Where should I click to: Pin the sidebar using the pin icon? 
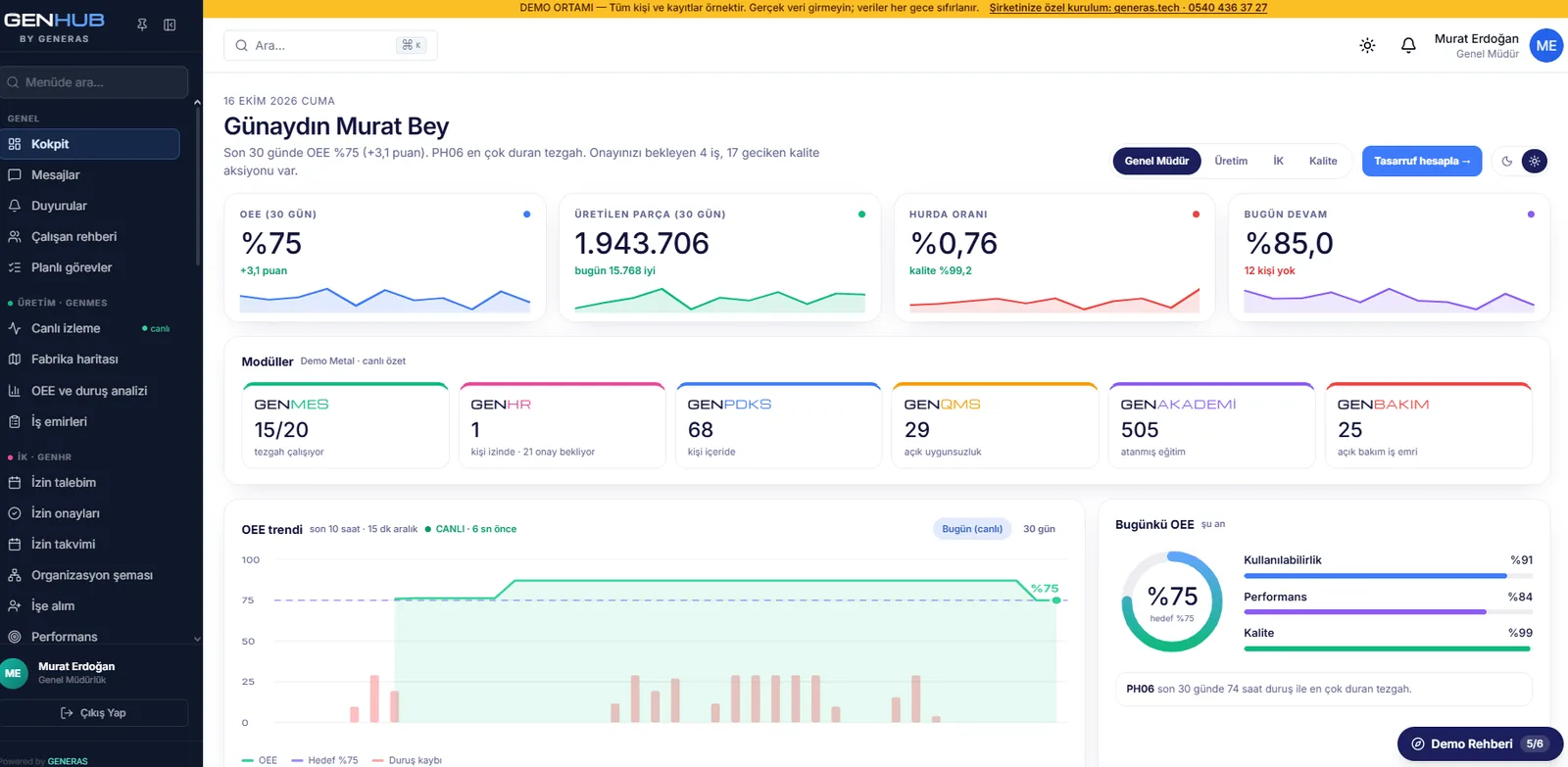tap(142, 24)
